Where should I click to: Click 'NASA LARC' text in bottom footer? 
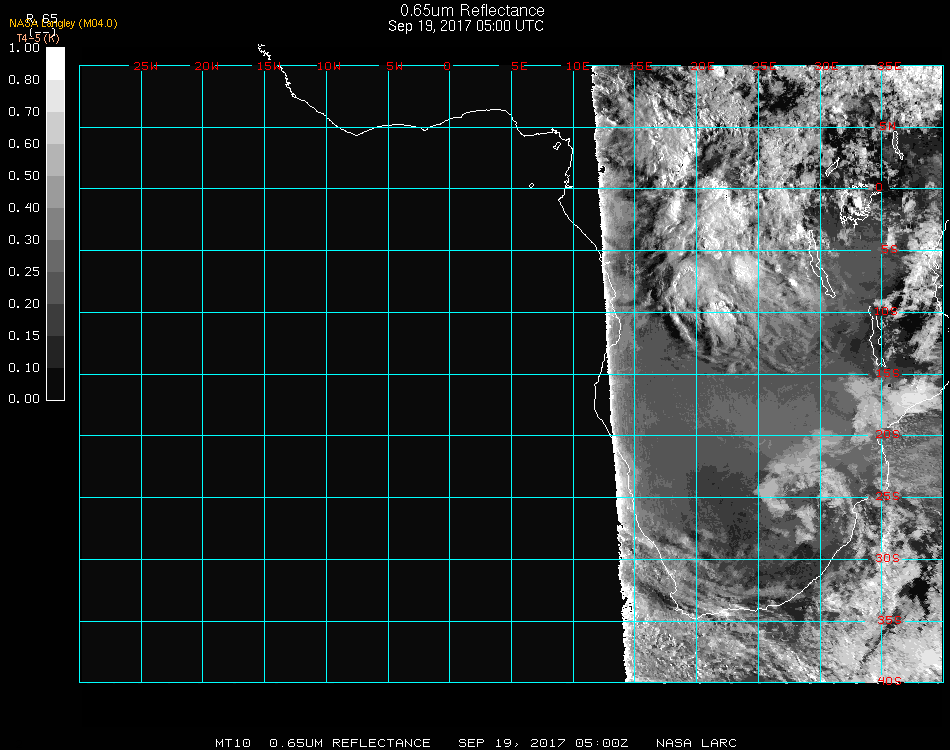[696, 743]
